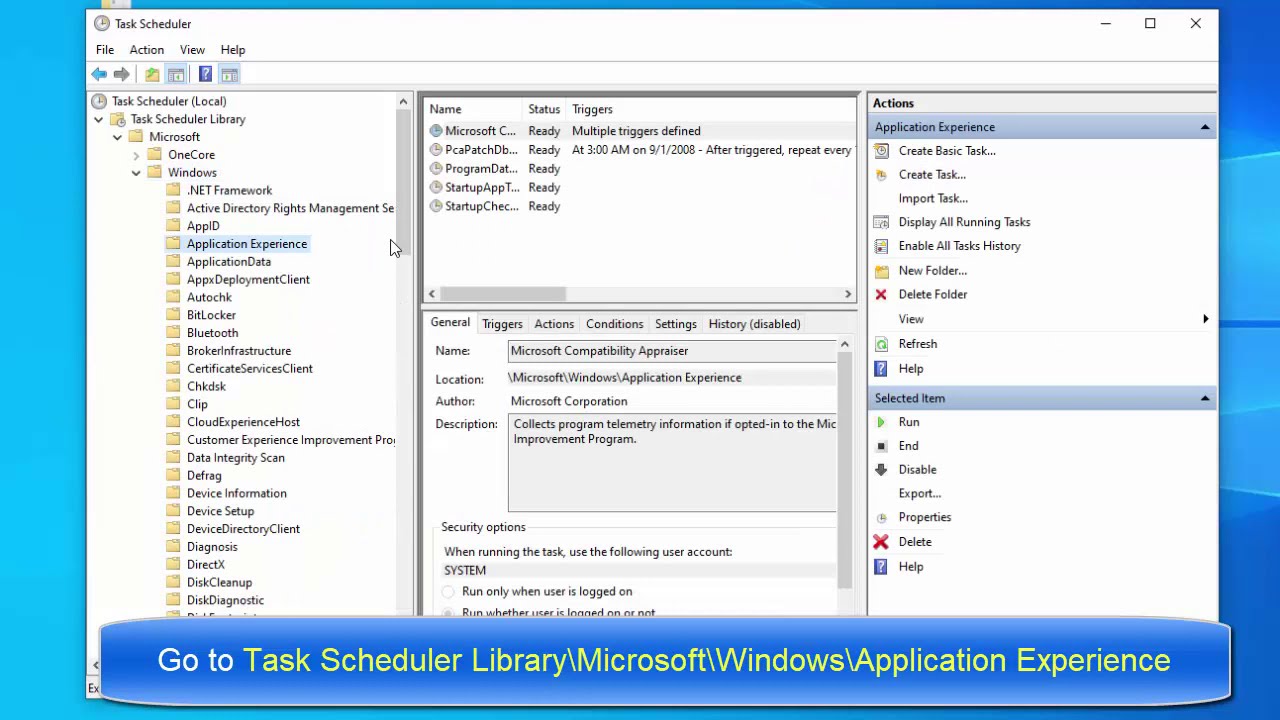Click Import Task... action
The image size is (1280, 720).
(x=933, y=198)
